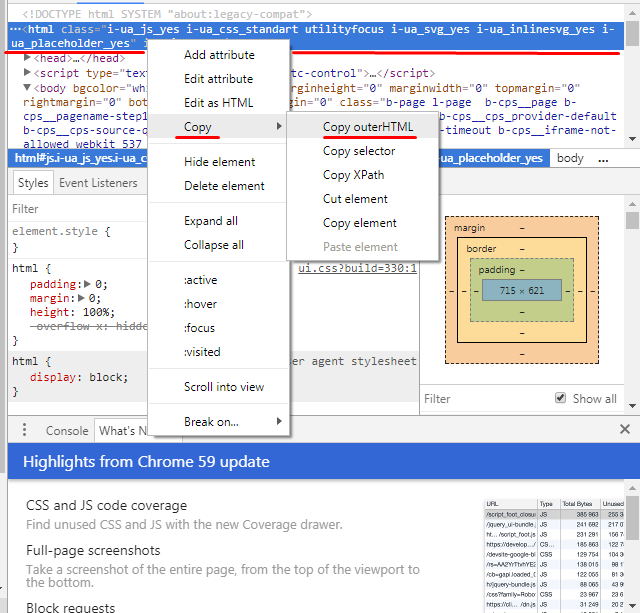Choose Copy outerHTML from submenu

(367, 127)
